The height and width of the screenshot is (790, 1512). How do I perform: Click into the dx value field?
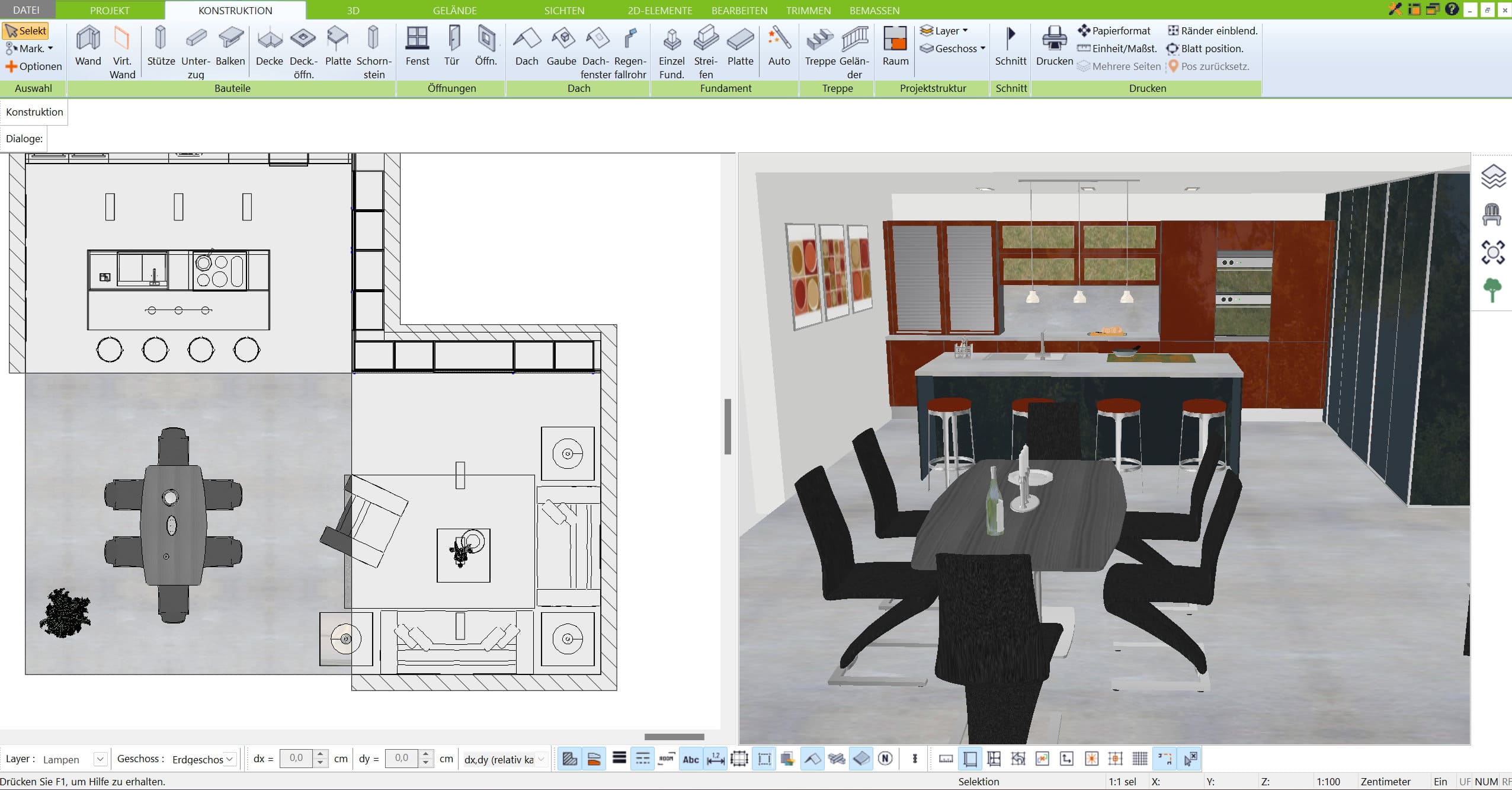(x=296, y=758)
